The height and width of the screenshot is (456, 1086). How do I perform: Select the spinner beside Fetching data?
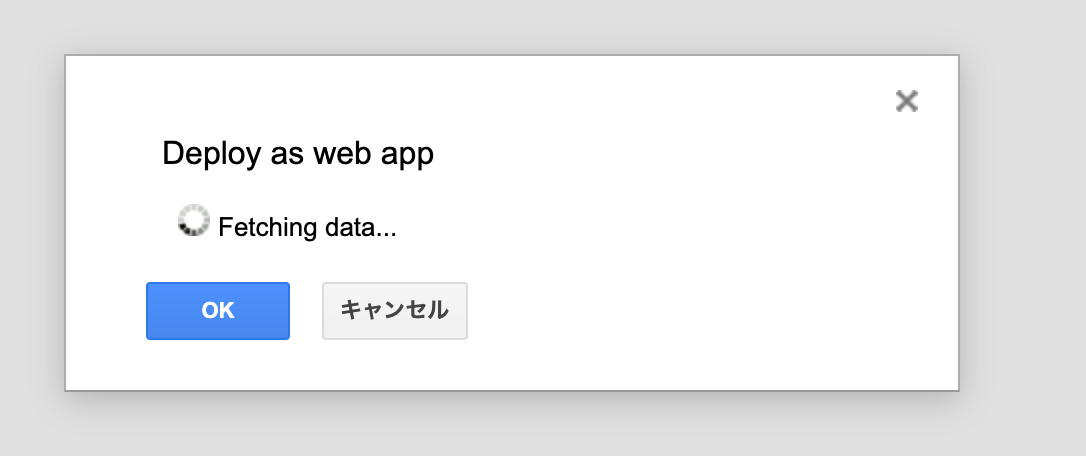coord(193,221)
